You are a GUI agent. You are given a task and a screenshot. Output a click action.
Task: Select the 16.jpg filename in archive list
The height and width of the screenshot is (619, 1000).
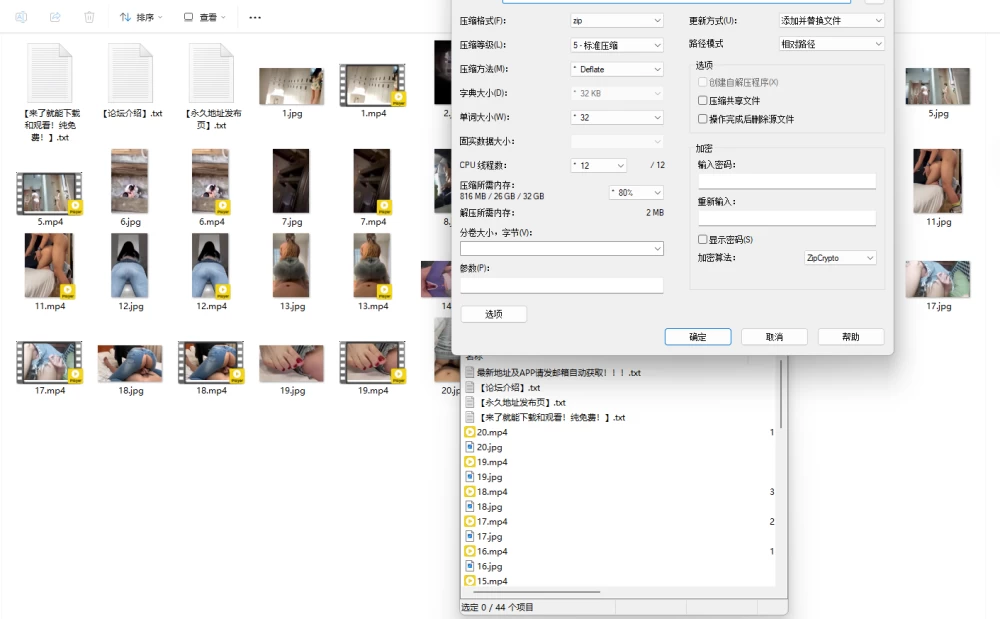click(x=490, y=566)
